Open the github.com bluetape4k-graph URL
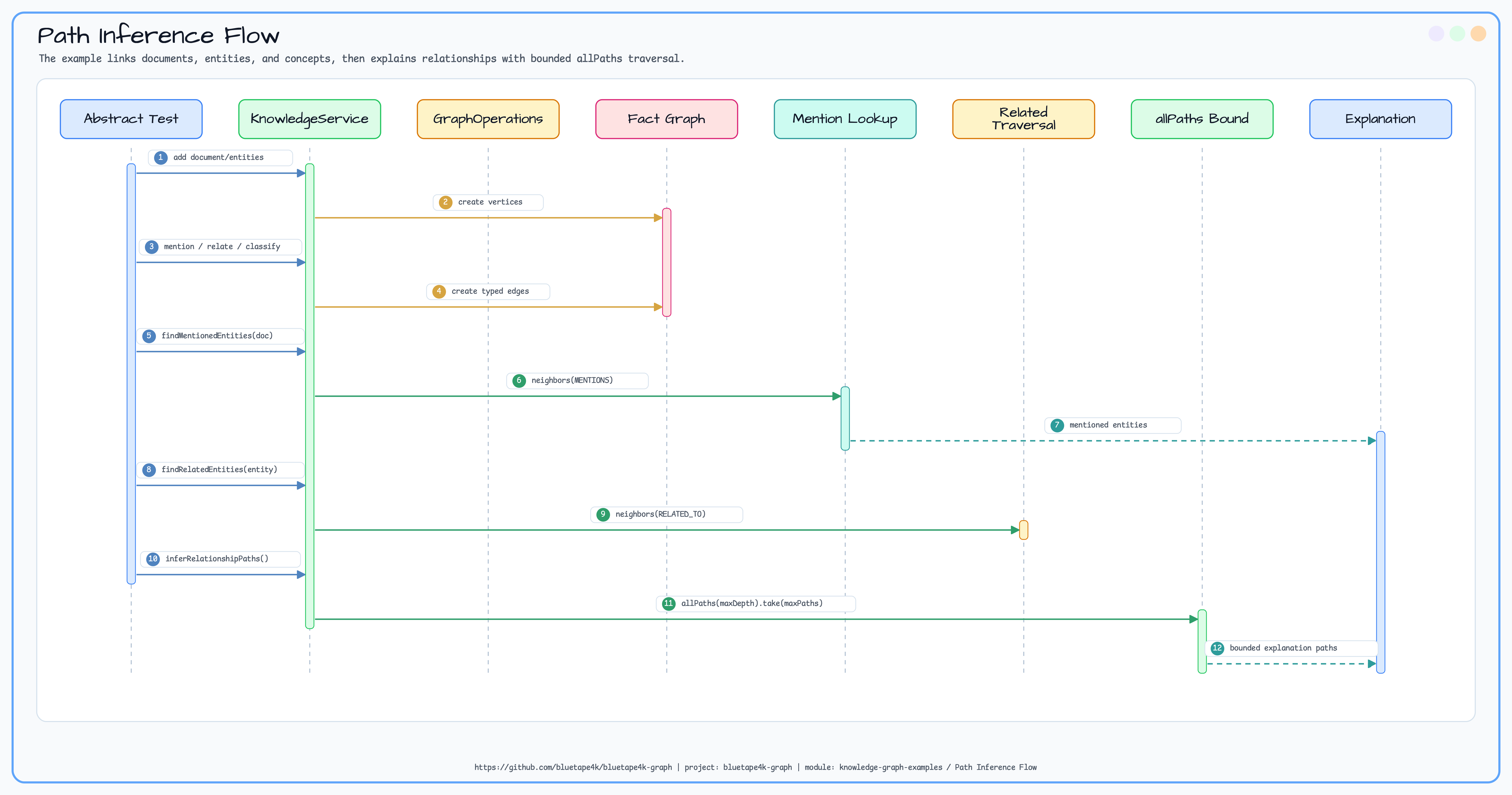This screenshot has width=1512, height=795. tap(573, 767)
